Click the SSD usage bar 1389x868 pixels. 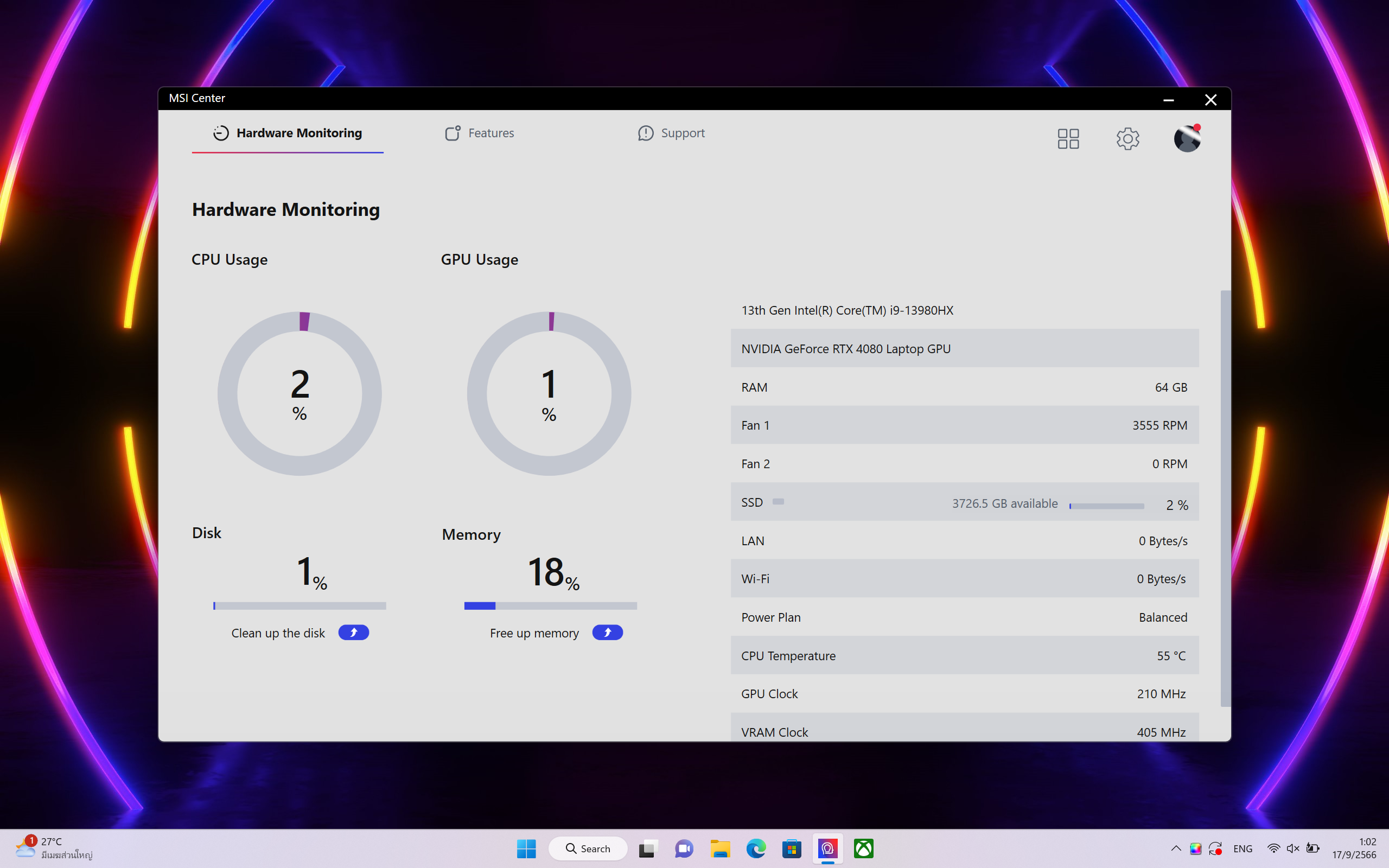coord(1107,506)
